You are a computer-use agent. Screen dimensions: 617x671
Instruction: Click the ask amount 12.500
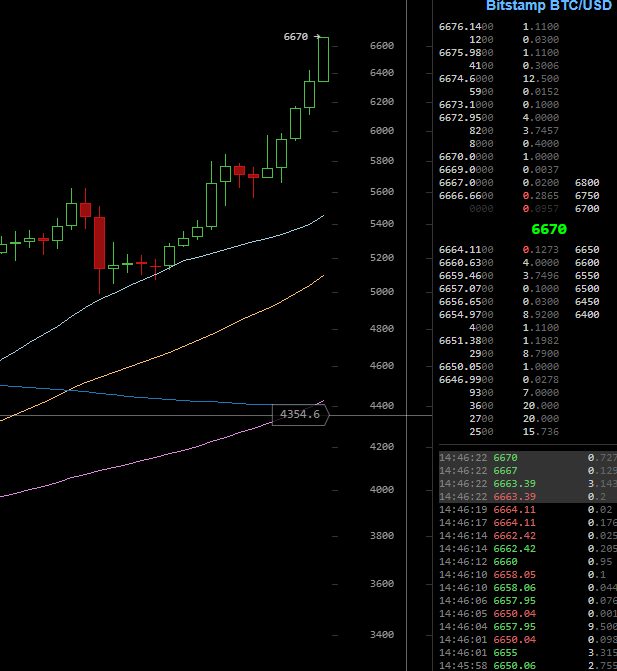541,79
